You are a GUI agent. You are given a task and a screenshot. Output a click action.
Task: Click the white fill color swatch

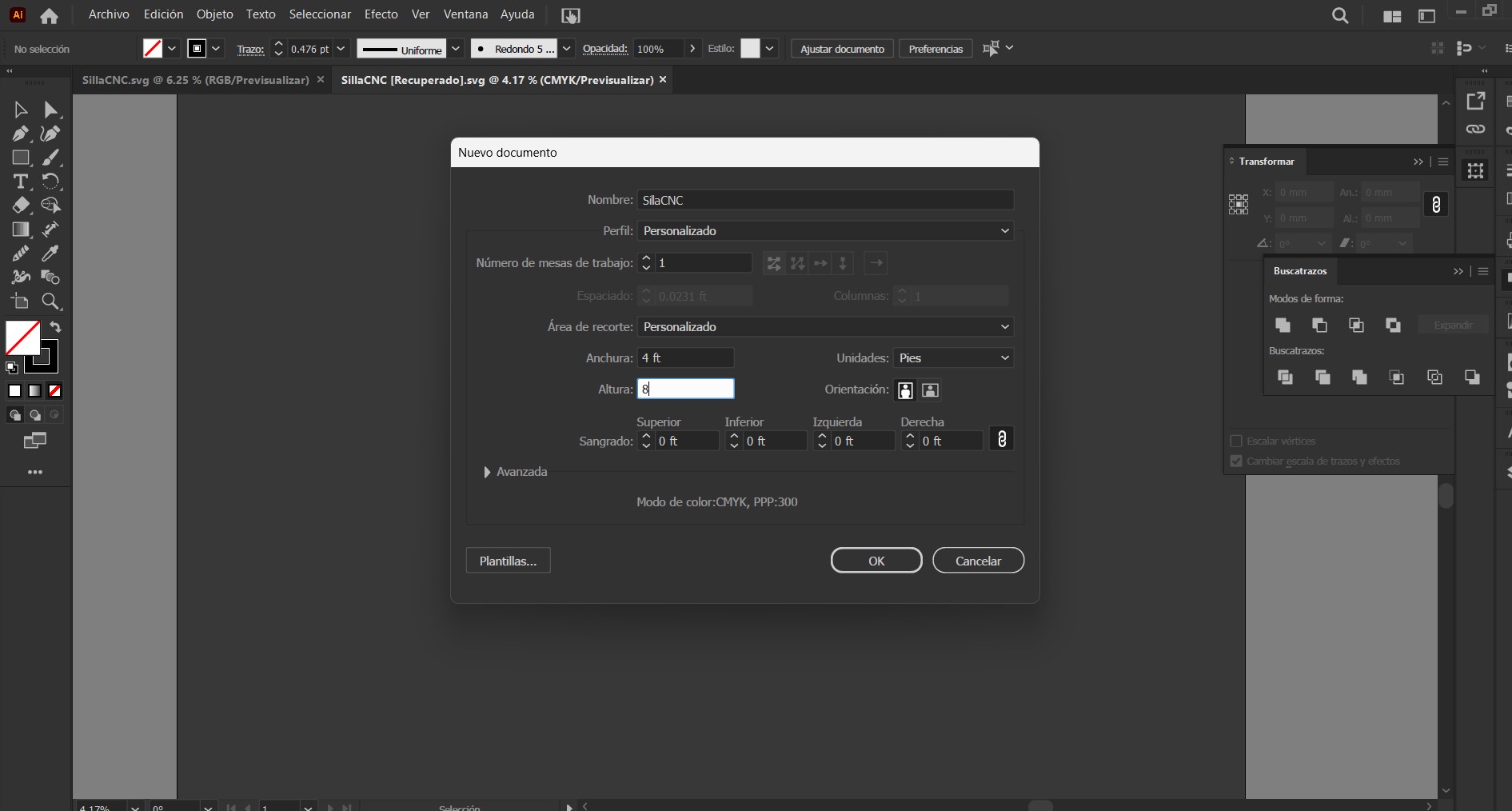click(x=15, y=391)
